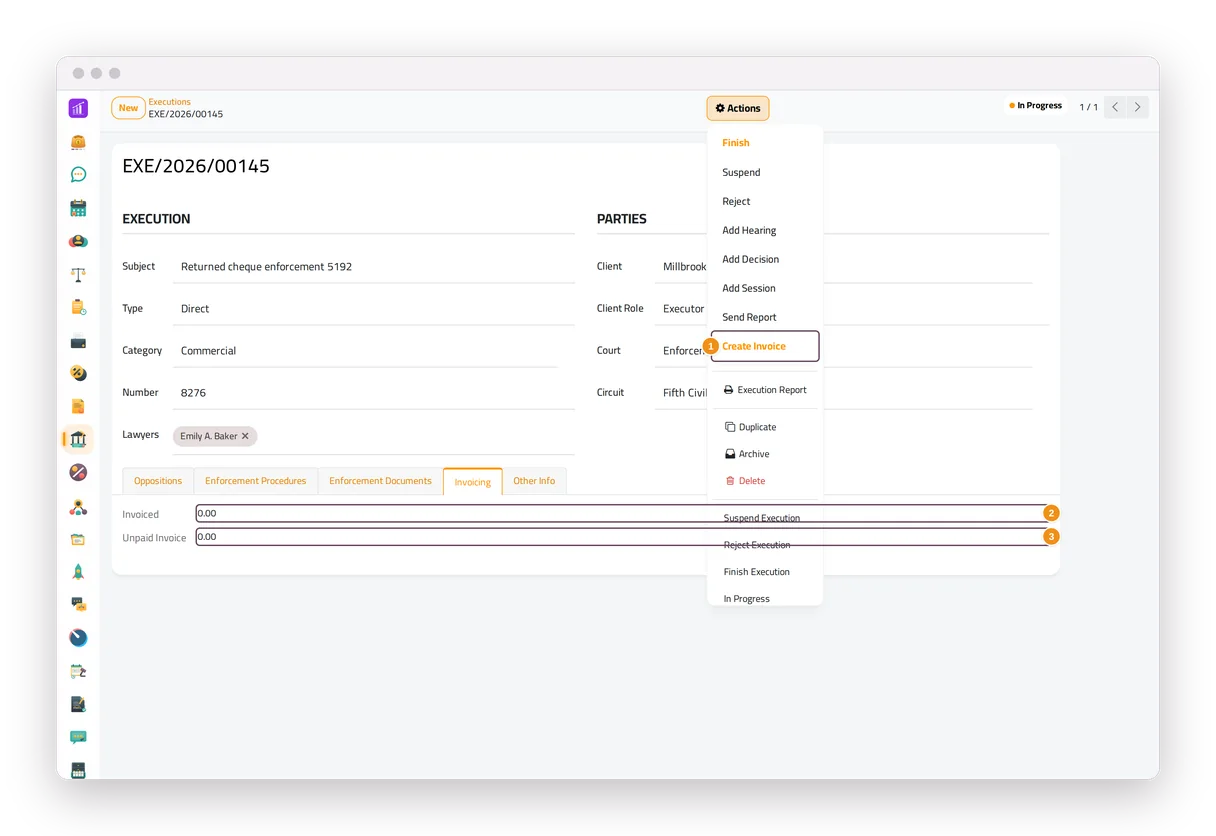Viewport: 1216px width, 836px height.
Task: Remove Emily A. Baker lawyer tag
Action: pos(245,436)
